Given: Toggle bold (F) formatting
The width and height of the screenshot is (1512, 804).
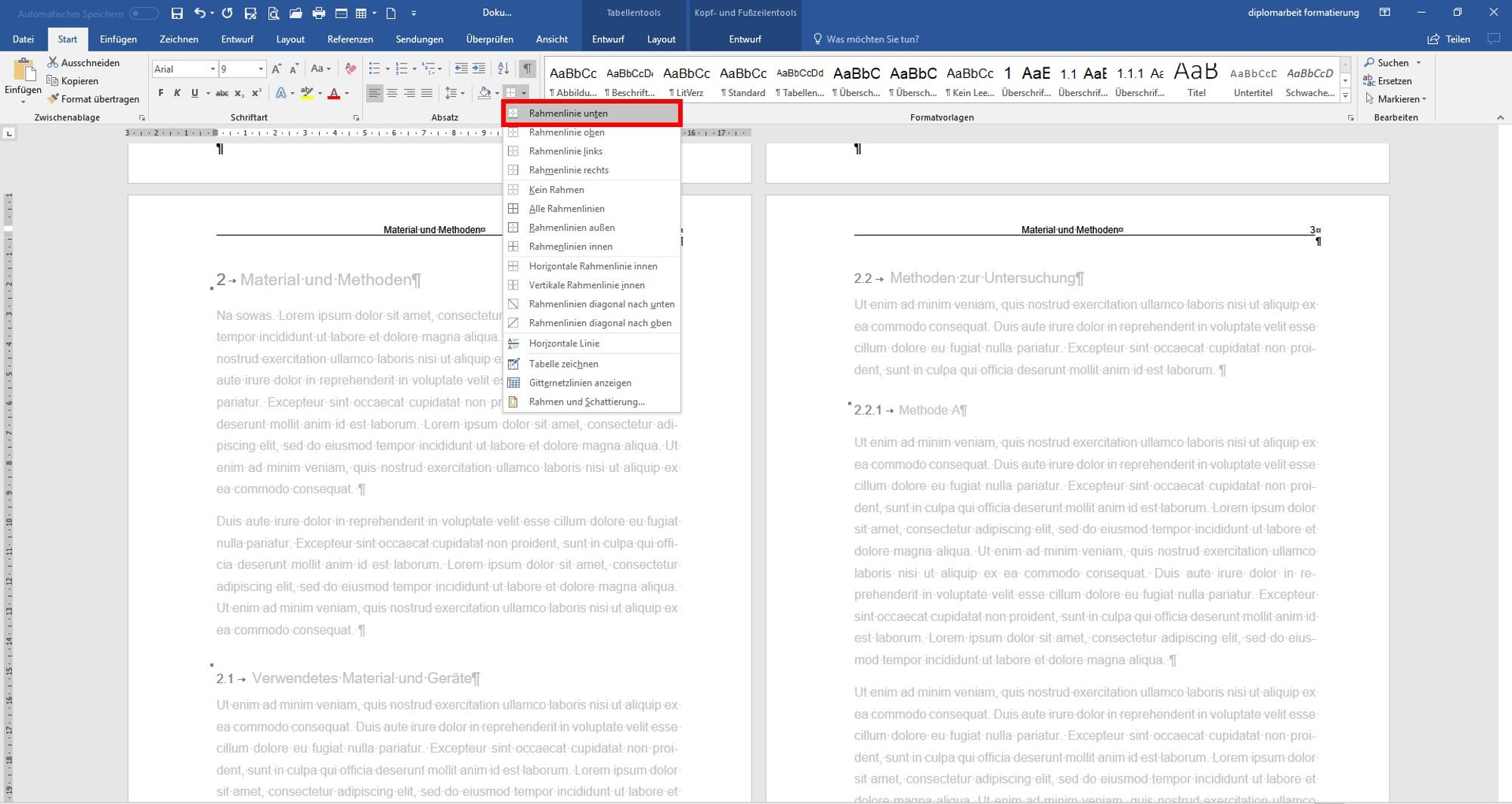Looking at the screenshot, I should (160, 93).
